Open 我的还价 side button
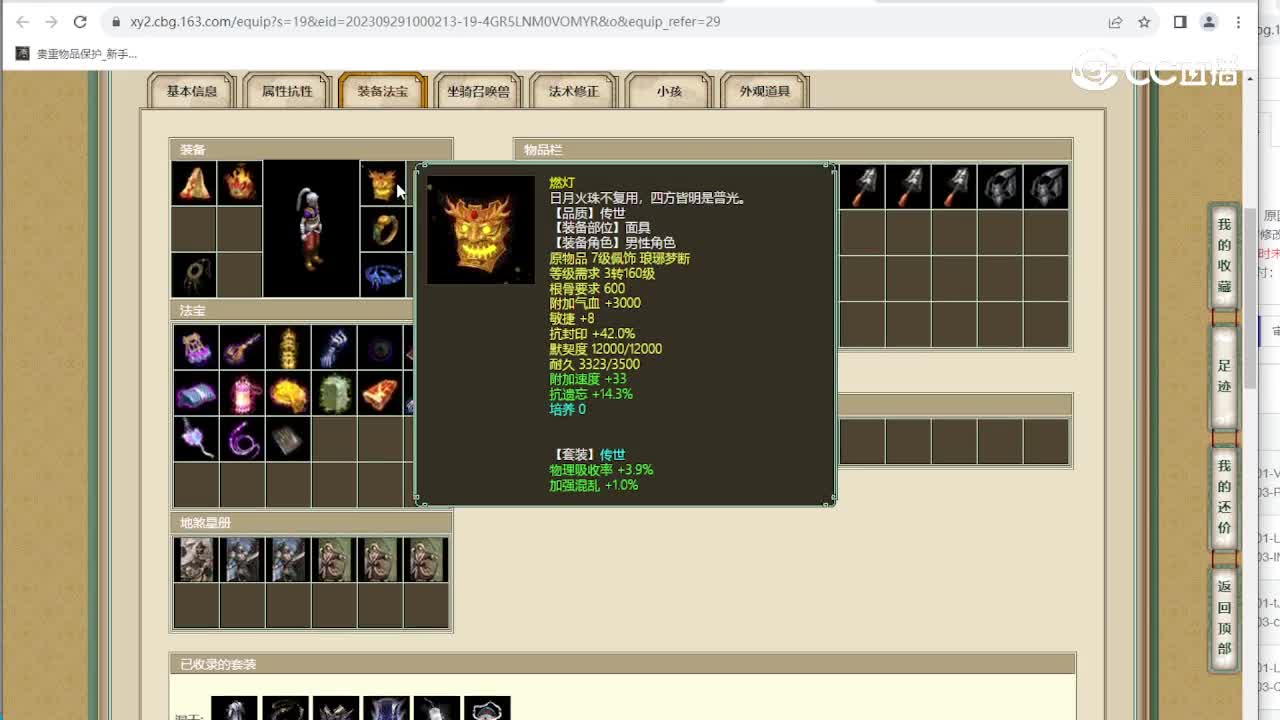Viewport: 1280px width, 720px height. pos(1225,497)
